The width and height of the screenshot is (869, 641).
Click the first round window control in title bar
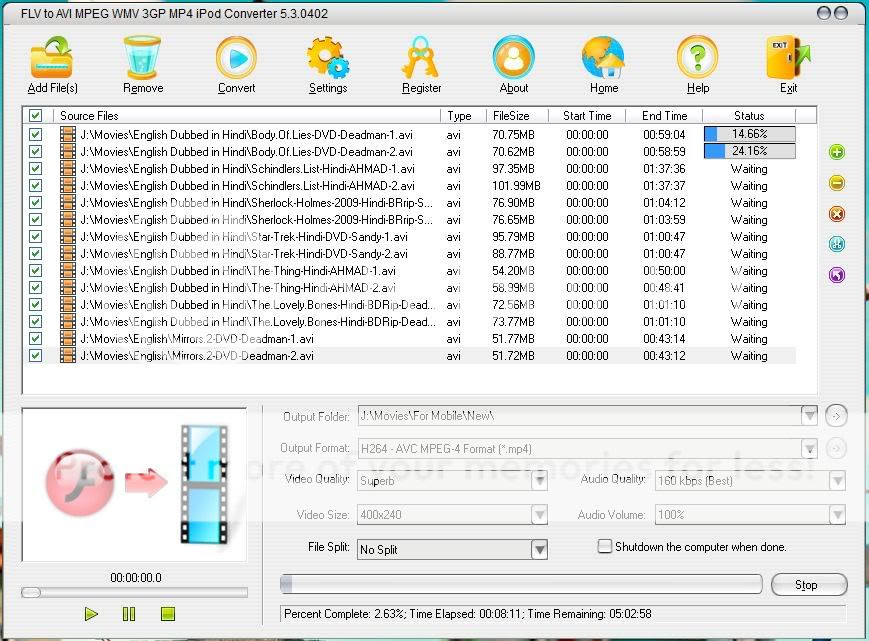pyautogui.click(x=824, y=13)
